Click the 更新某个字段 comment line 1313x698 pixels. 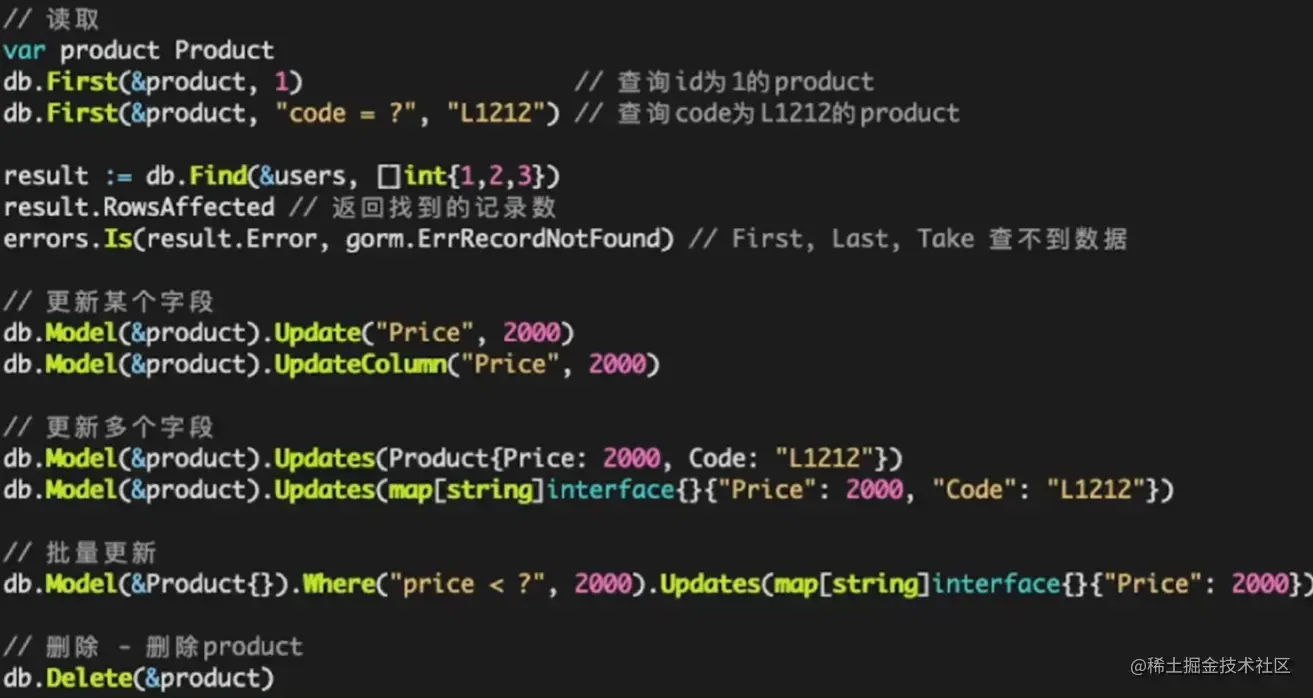108,301
